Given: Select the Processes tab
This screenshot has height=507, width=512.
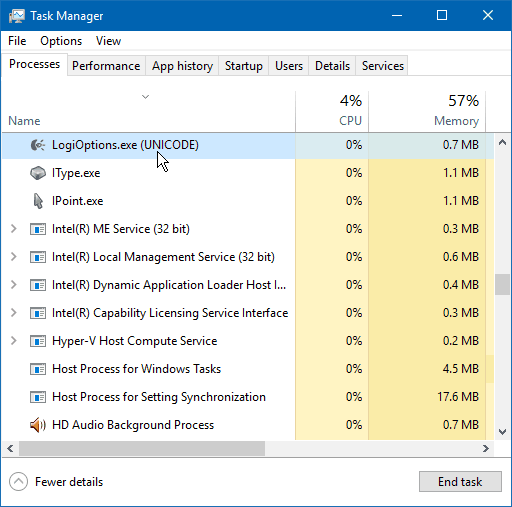Looking at the screenshot, I should [x=34, y=64].
